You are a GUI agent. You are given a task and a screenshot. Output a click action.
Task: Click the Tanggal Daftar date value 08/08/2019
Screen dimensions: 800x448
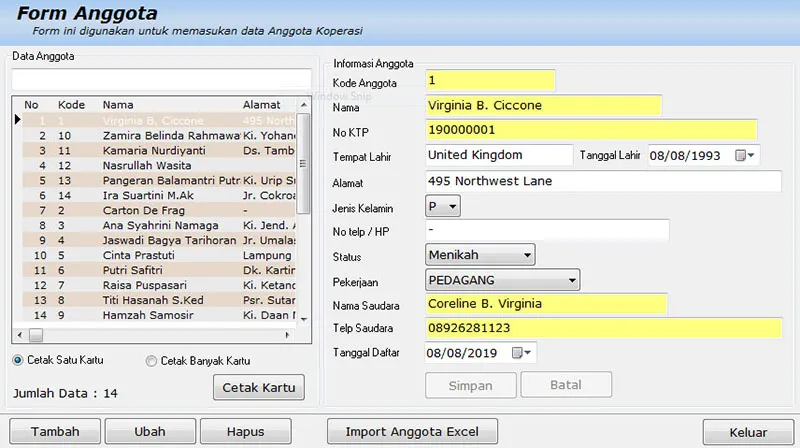click(x=461, y=353)
